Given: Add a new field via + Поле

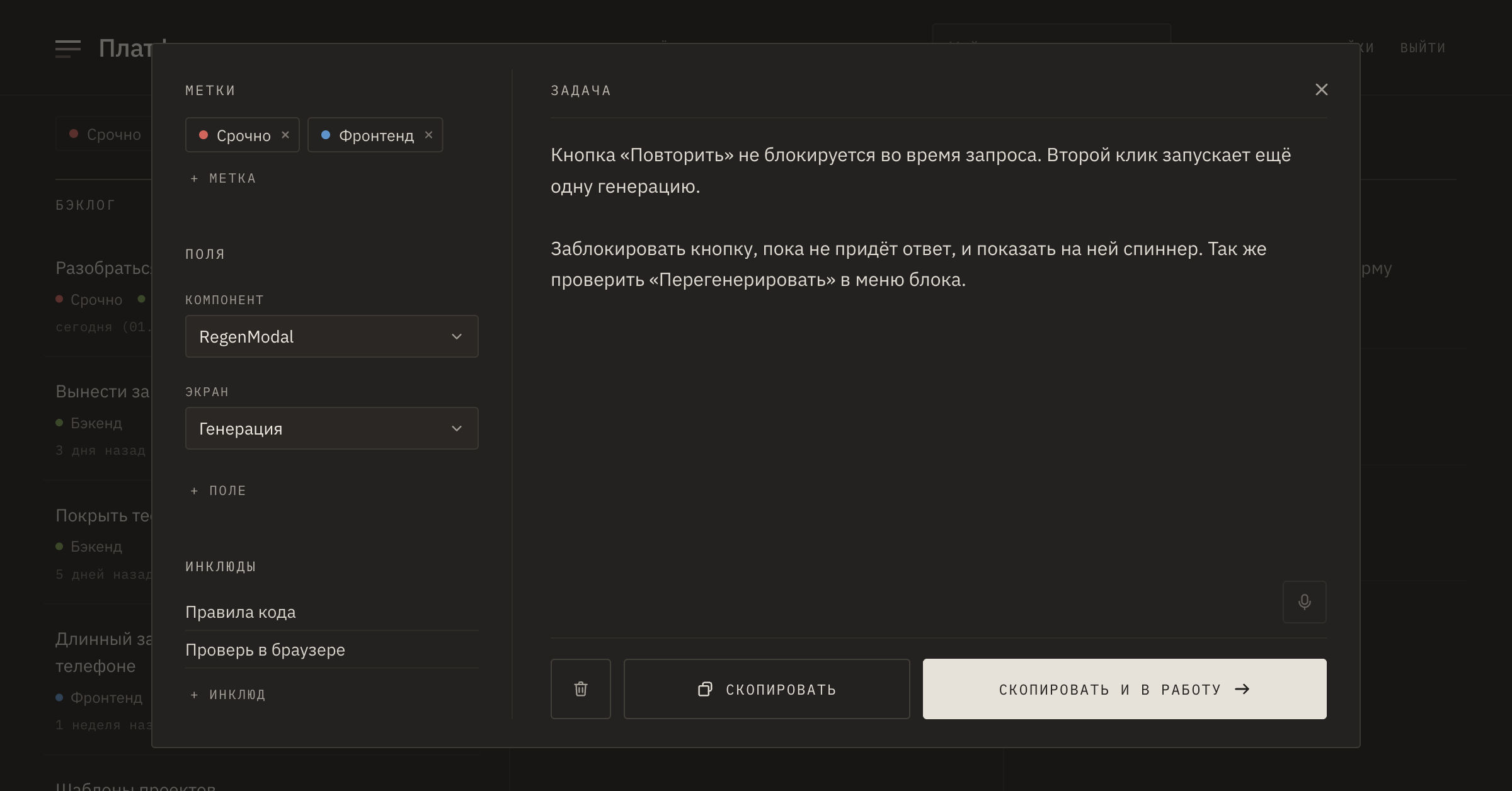Looking at the screenshot, I should pyautogui.click(x=218, y=491).
